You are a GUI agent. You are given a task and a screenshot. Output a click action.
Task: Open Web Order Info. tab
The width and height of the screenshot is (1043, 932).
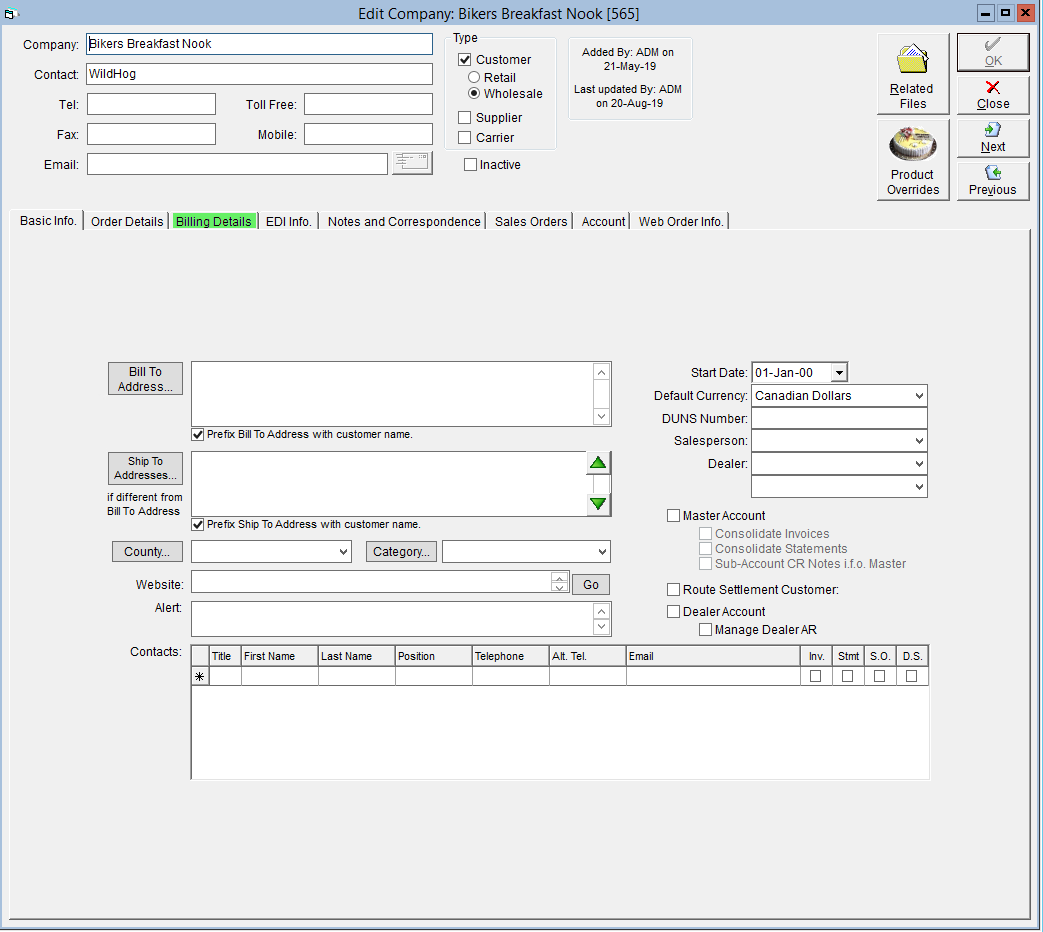point(680,222)
